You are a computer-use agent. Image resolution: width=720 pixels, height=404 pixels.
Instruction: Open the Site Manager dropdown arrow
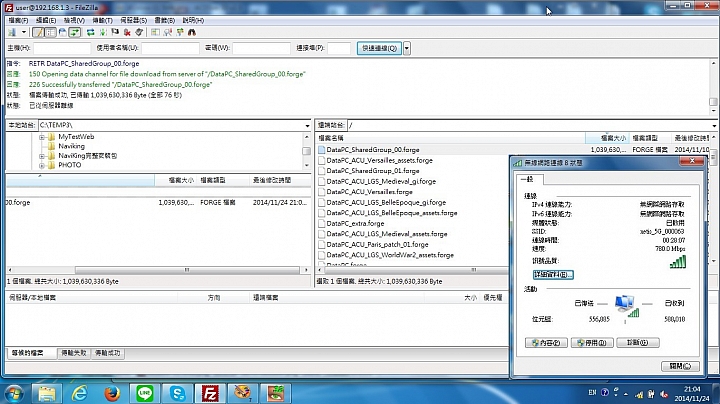coord(23,32)
